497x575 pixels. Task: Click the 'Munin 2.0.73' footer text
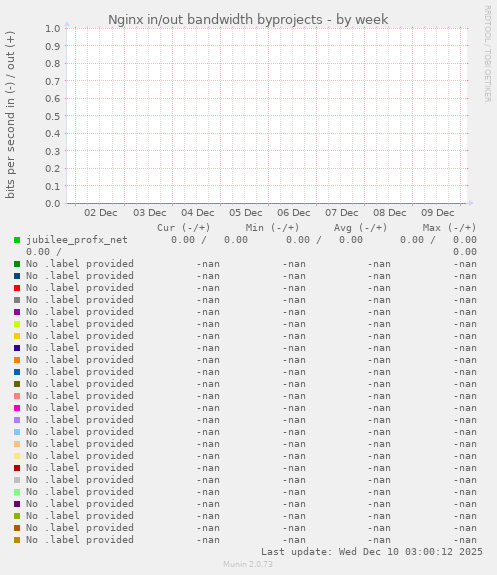point(248,564)
